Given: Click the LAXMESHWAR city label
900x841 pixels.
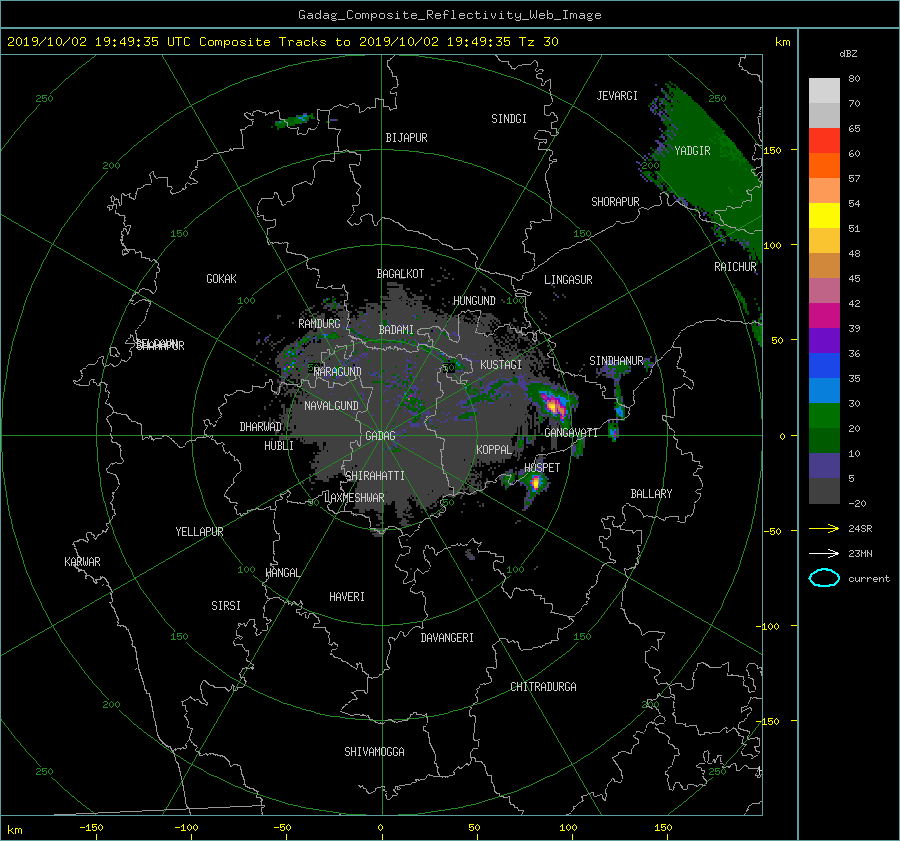Looking at the screenshot, I should click(354, 498).
